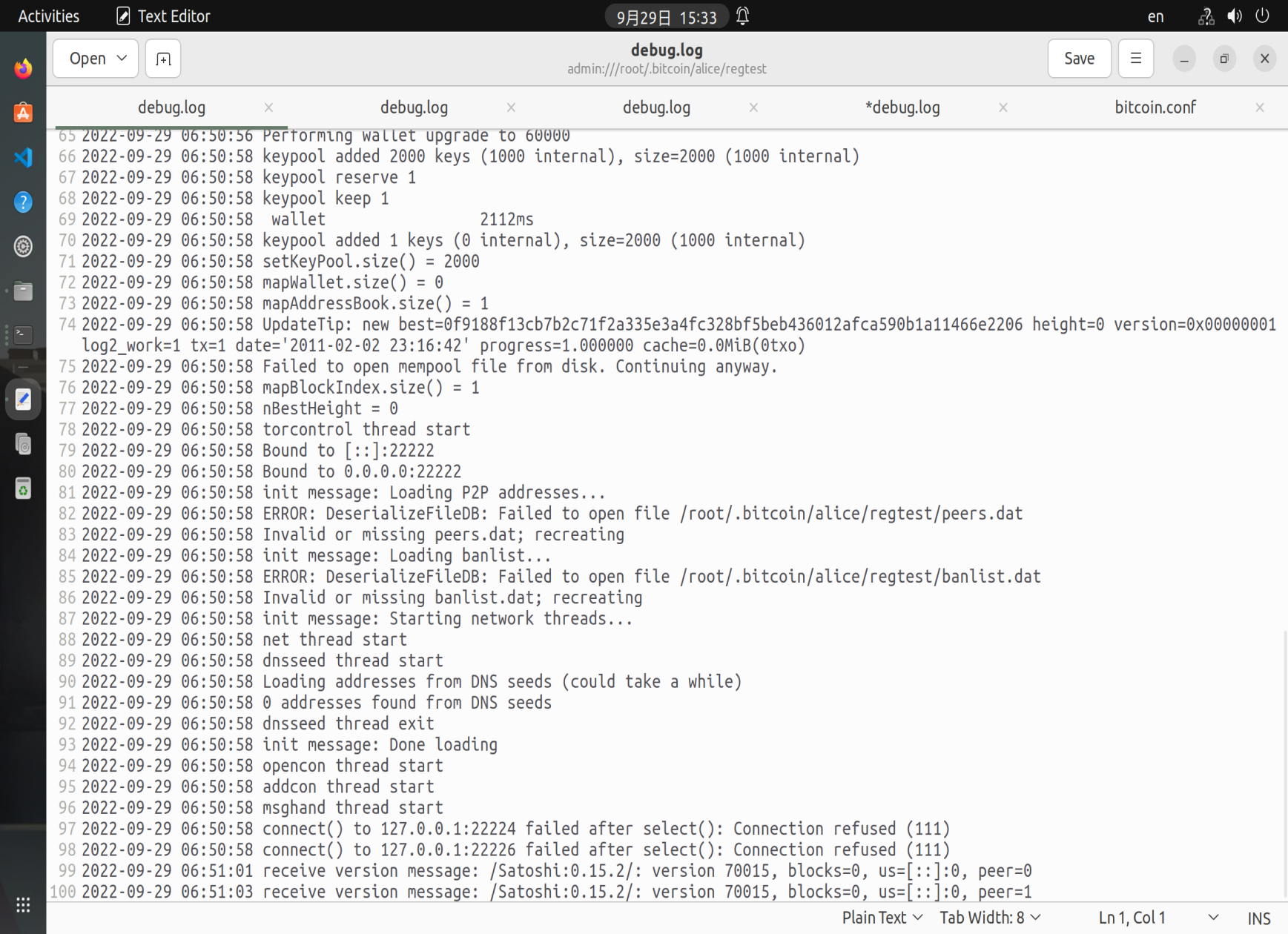Open the Trash icon in dock

tap(23, 488)
